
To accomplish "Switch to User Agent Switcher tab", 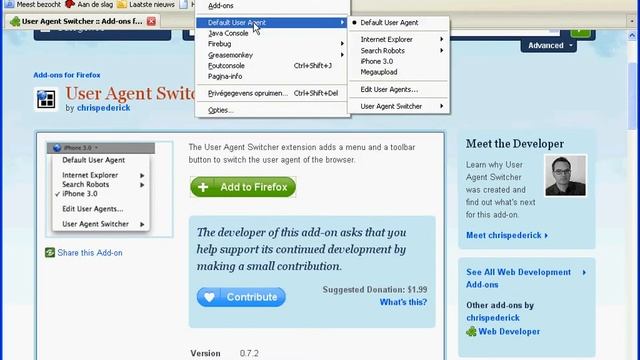I will pyautogui.click(x=82, y=21).
